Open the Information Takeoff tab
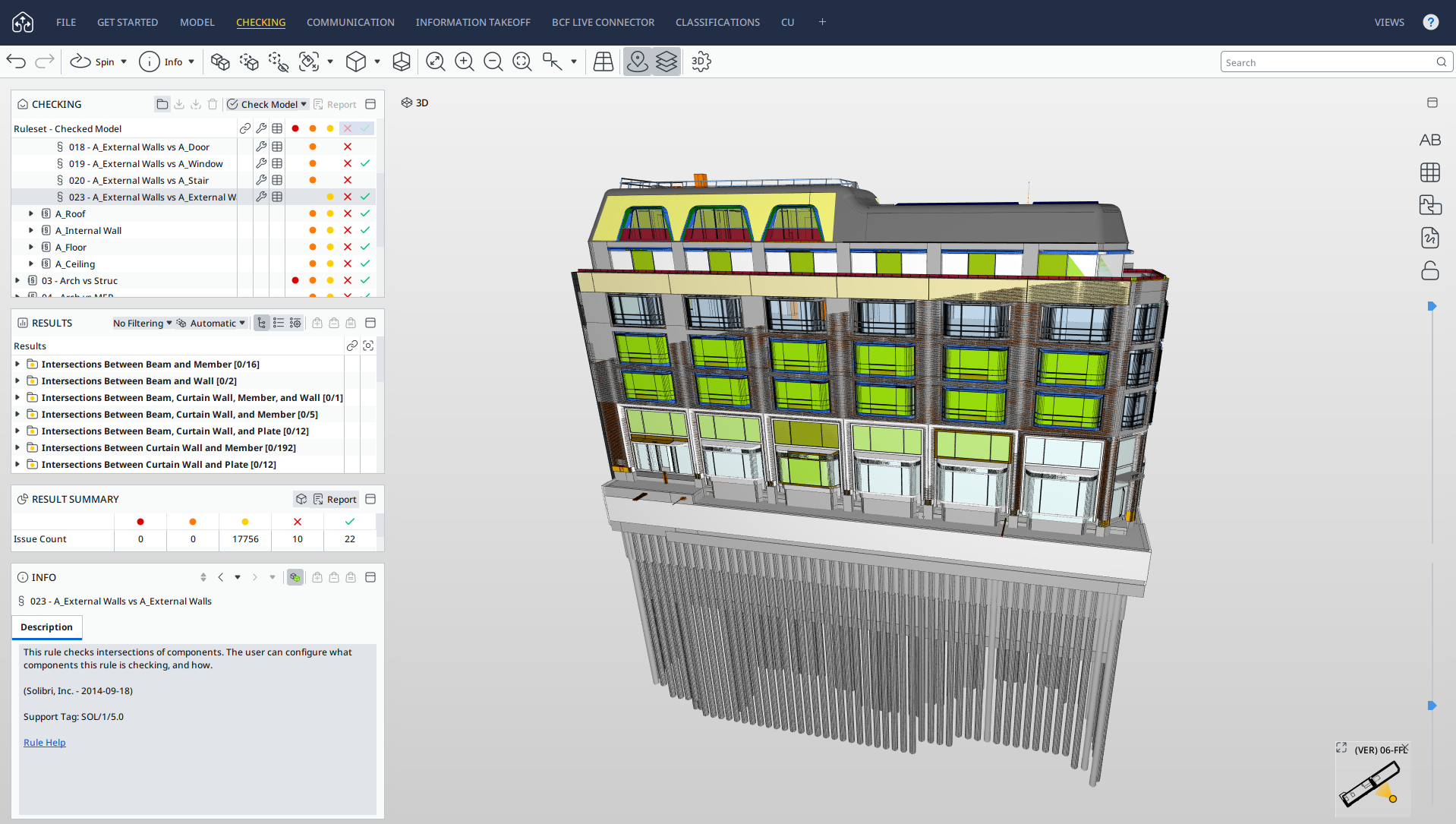The image size is (1456, 824). (x=472, y=22)
